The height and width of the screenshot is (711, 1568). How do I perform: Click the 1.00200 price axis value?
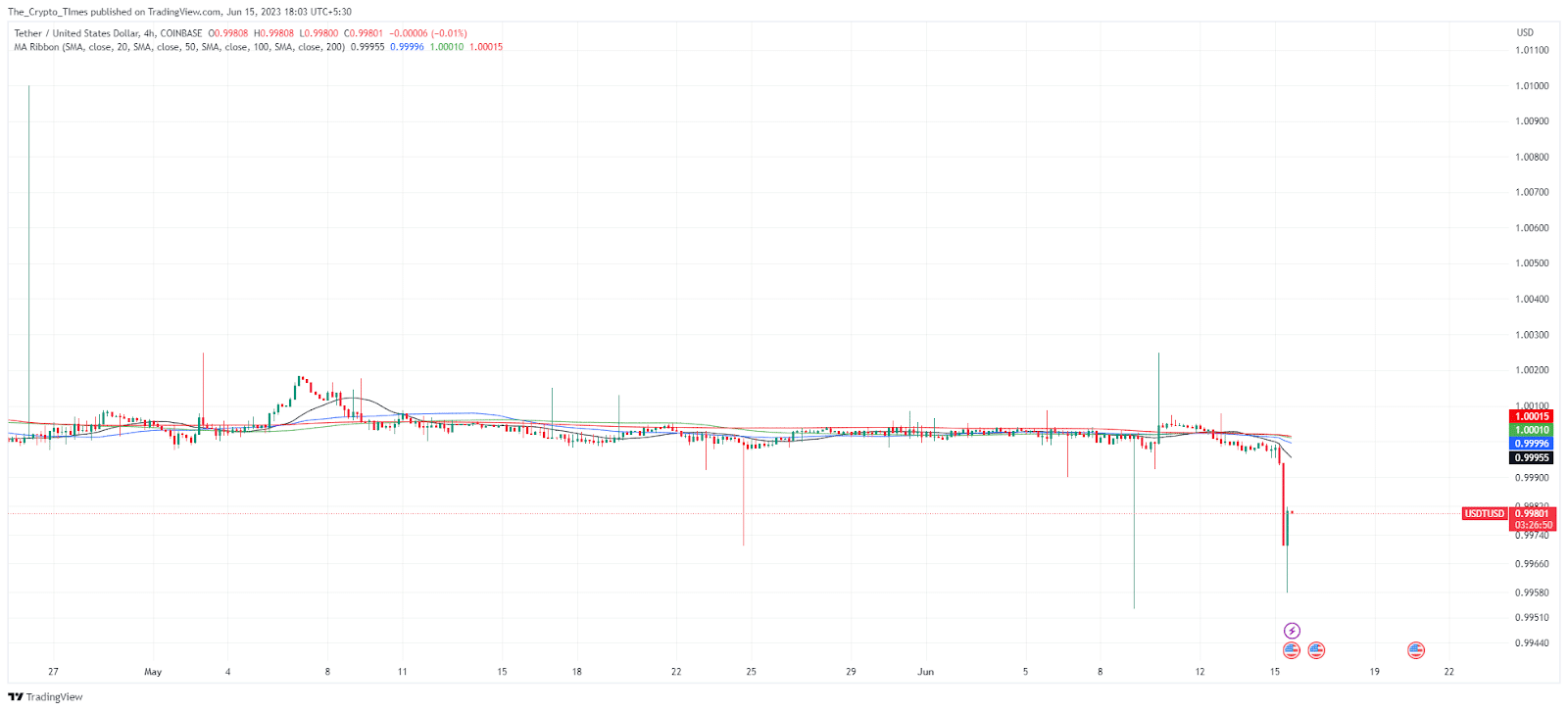coord(1533,370)
